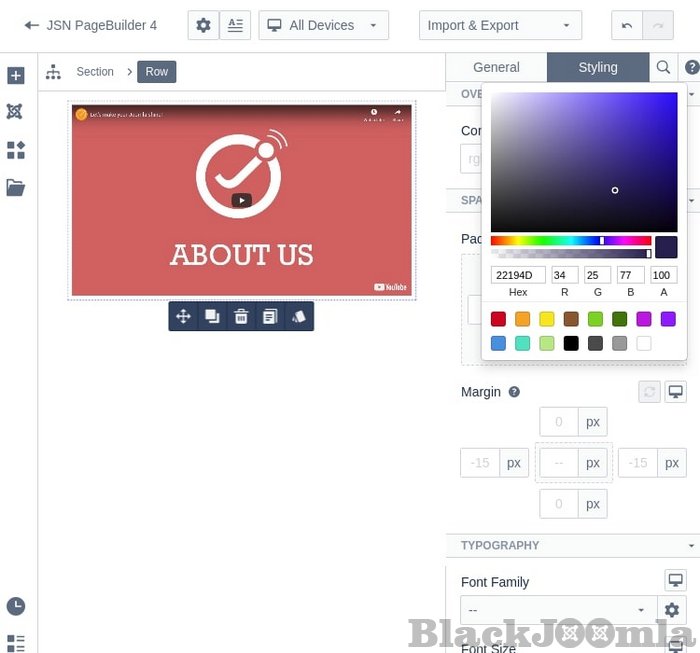
Task: Toggle margin responsive device button
Action: 676,392
